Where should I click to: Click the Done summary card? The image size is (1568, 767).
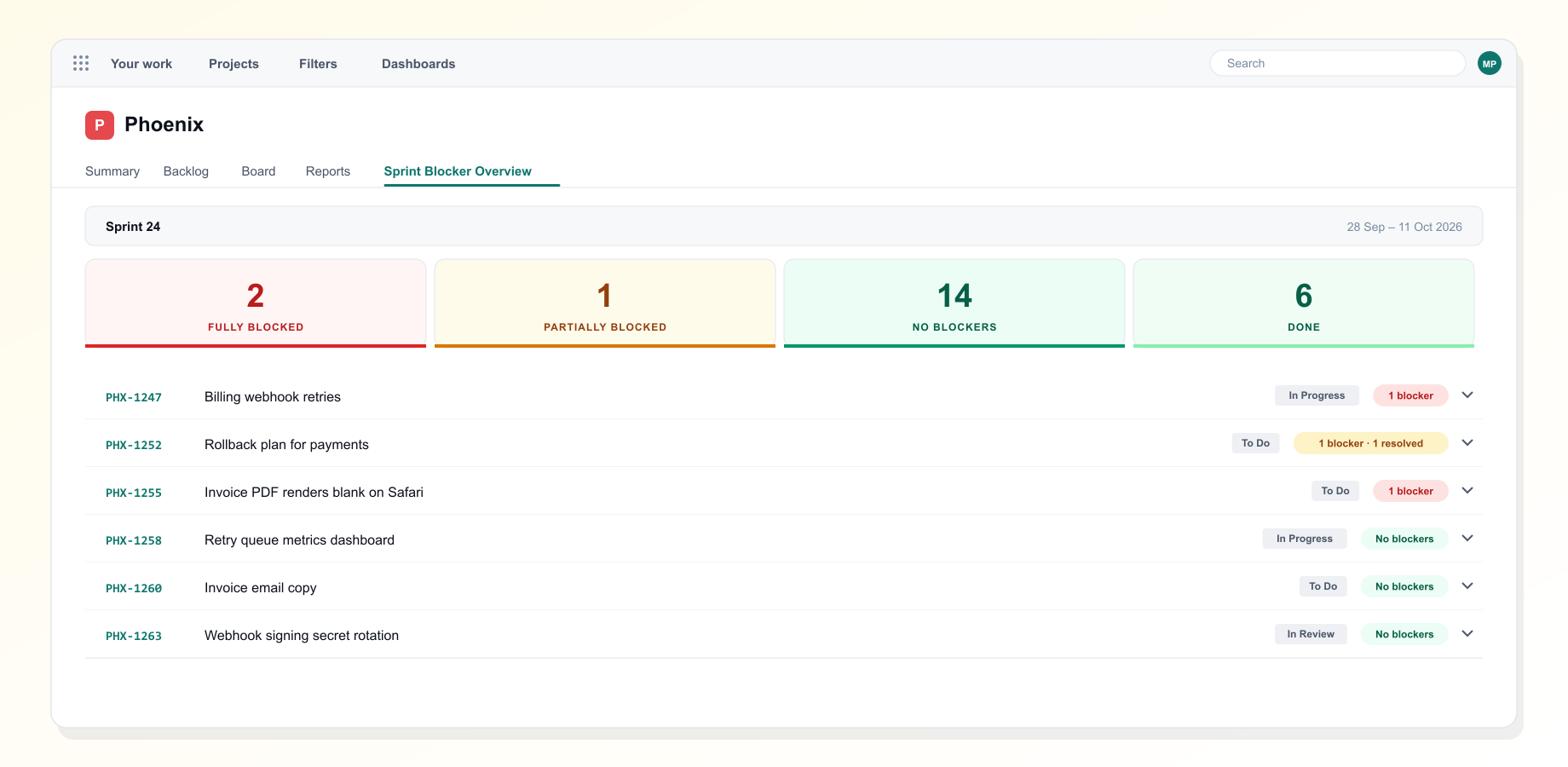[1304, 303]
